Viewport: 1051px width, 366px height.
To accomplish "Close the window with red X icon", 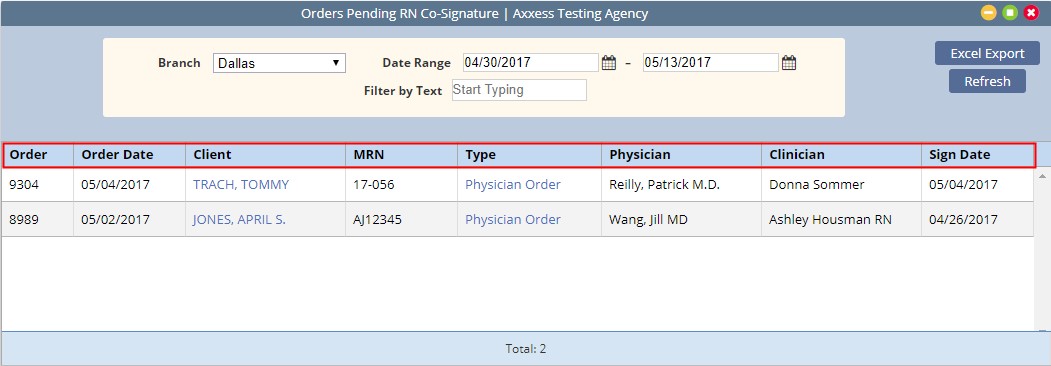I will coord(1031,13).
